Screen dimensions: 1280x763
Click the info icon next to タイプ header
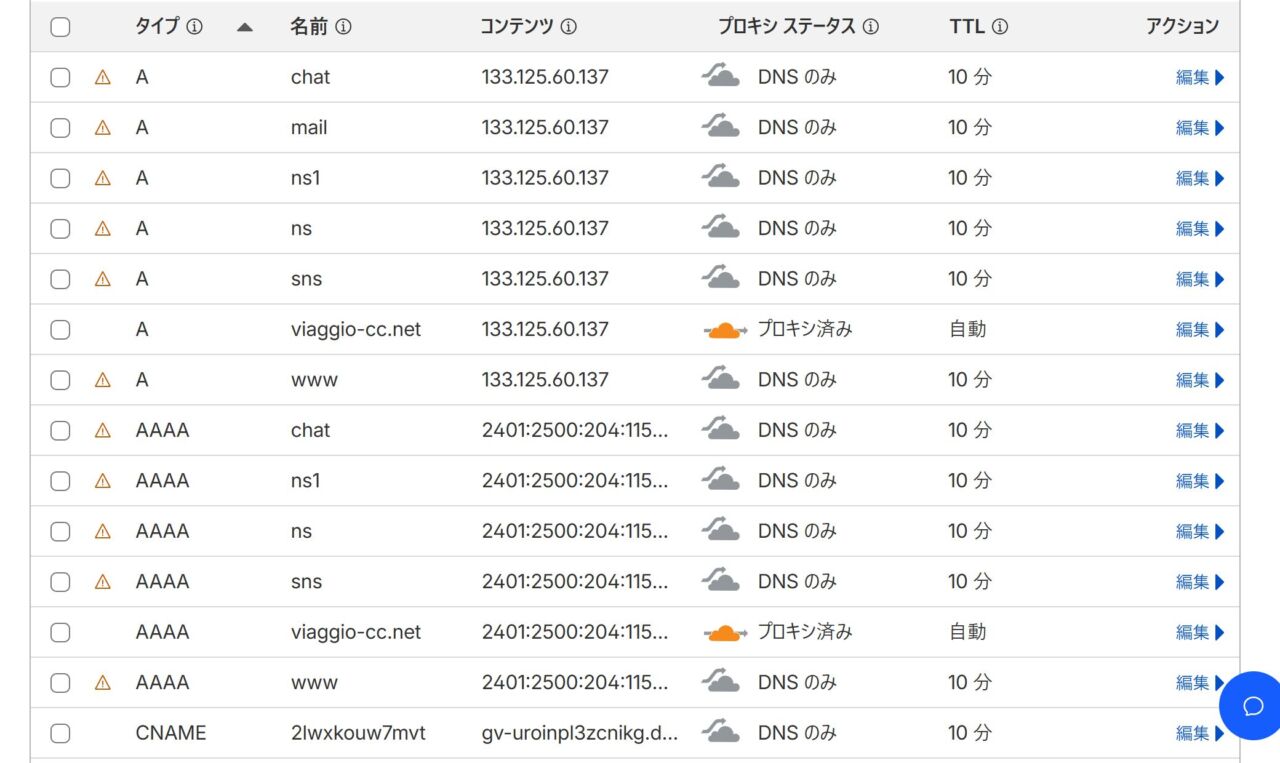pyautogui.click(x=195, y=27)
